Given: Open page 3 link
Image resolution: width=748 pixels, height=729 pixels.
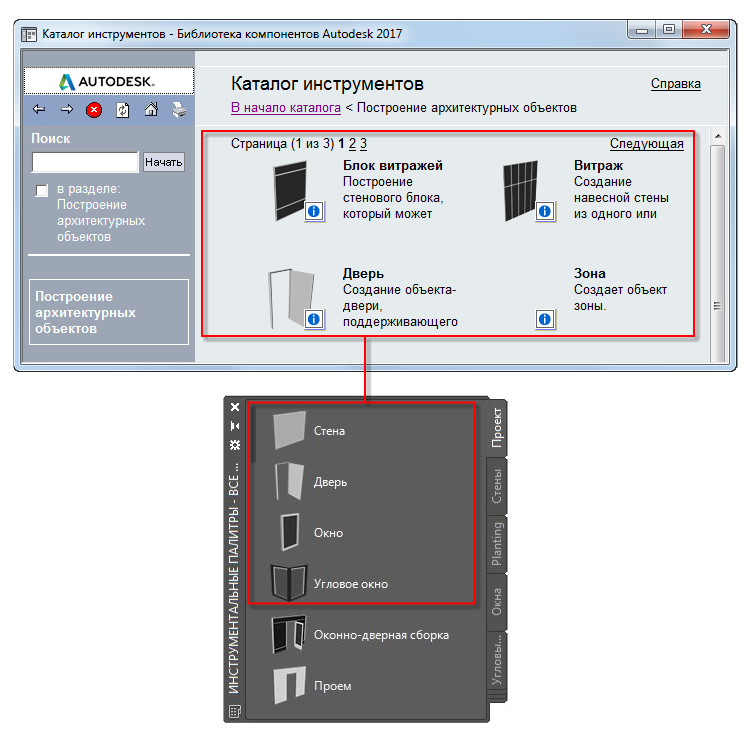Looking at the screenshot, I should click(364, 144).
